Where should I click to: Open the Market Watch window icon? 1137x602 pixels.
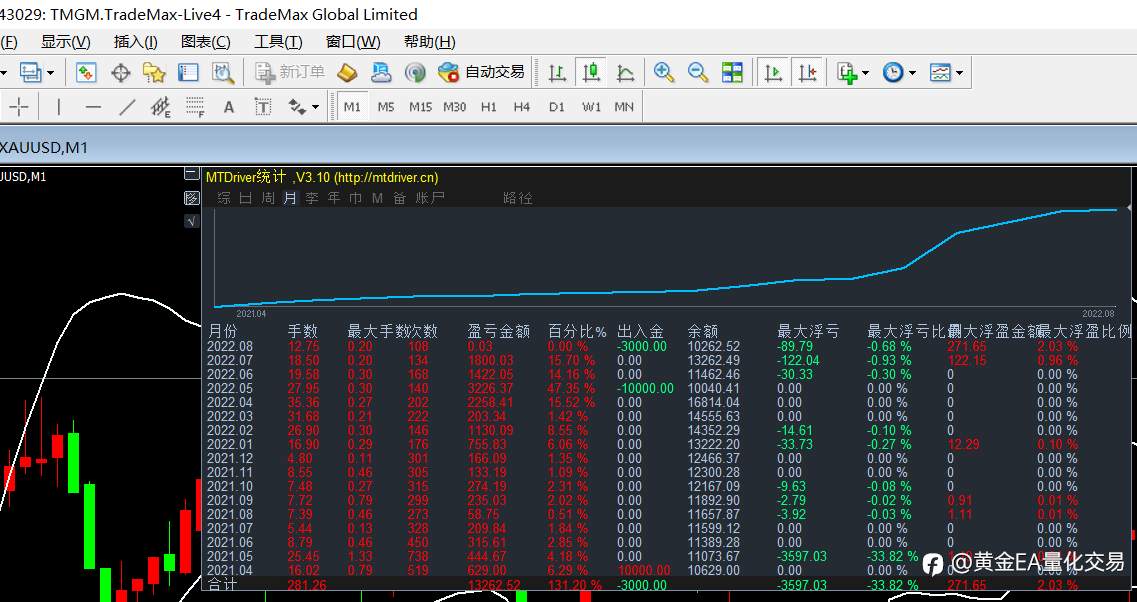pyautogui.click(x=86, y=73)
